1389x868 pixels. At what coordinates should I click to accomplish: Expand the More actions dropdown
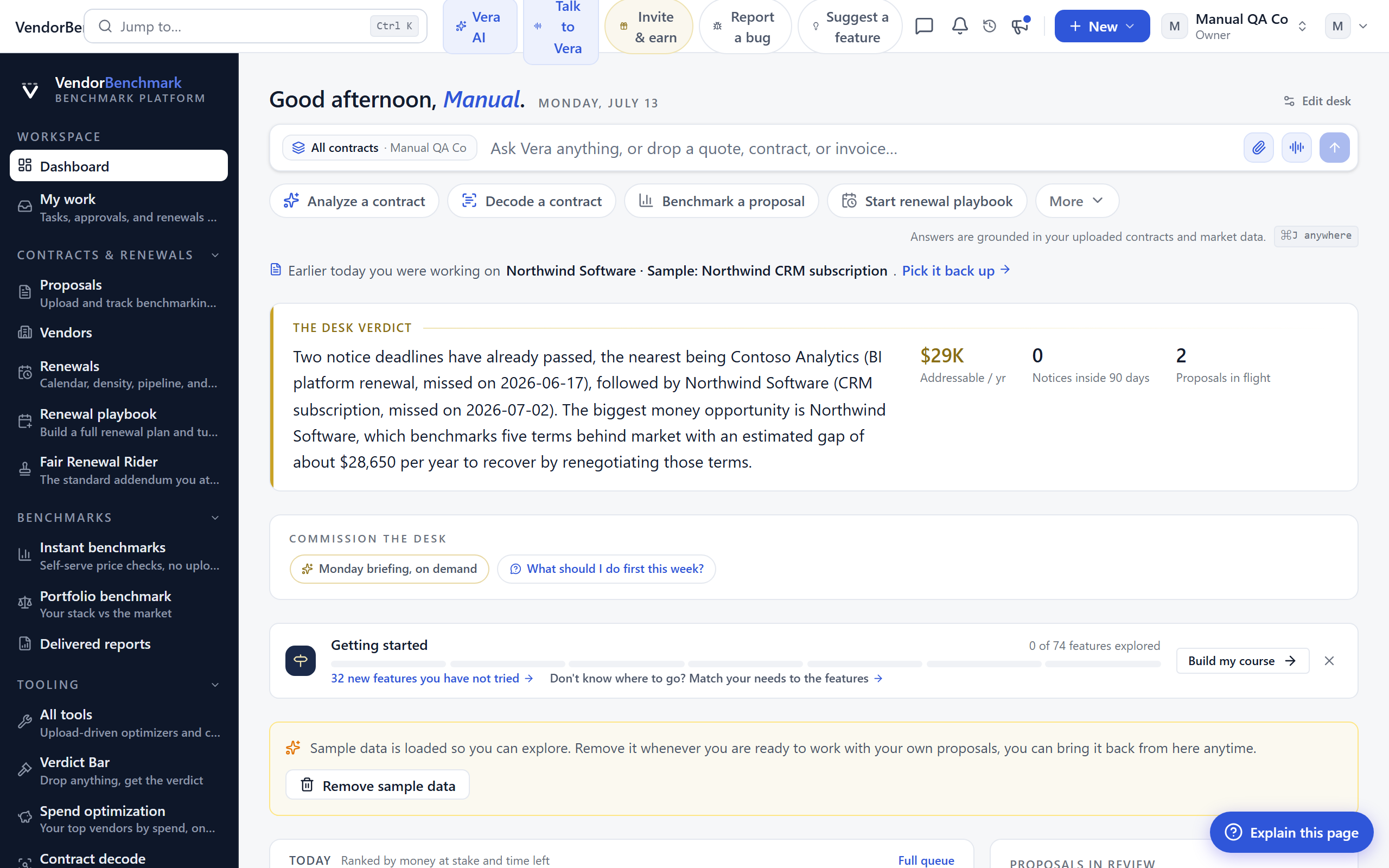coord(1077,201)
